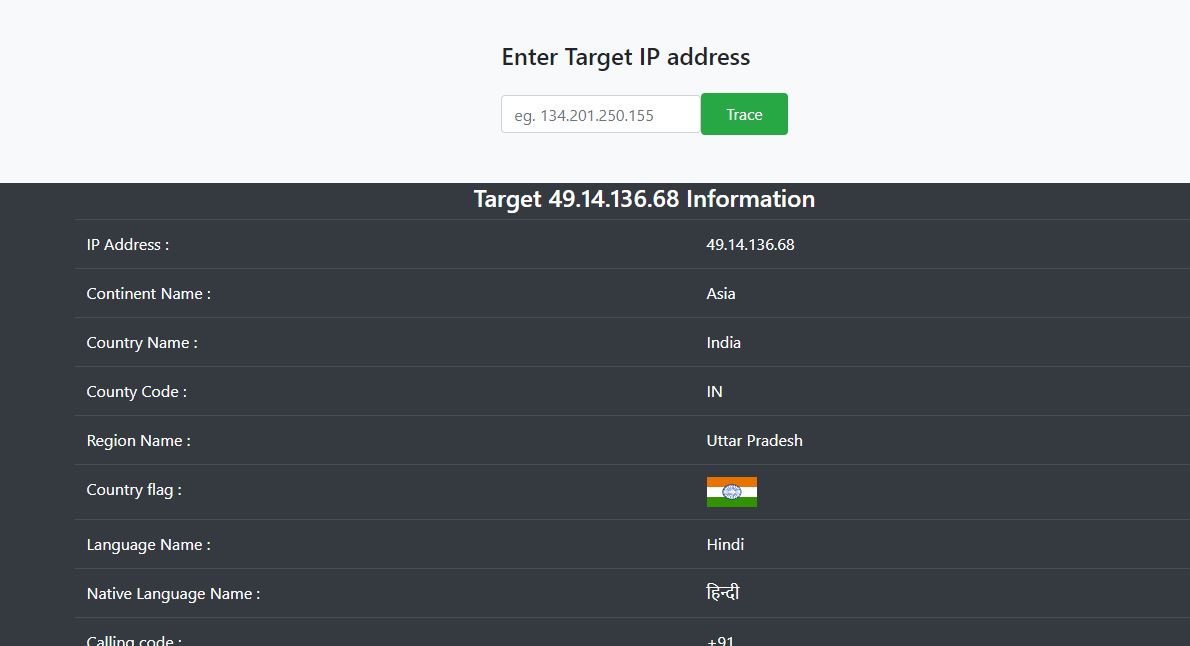Click the native language text हिन्दी
The height and width of the screenshot is (646, 1190).
pos(722,593)
